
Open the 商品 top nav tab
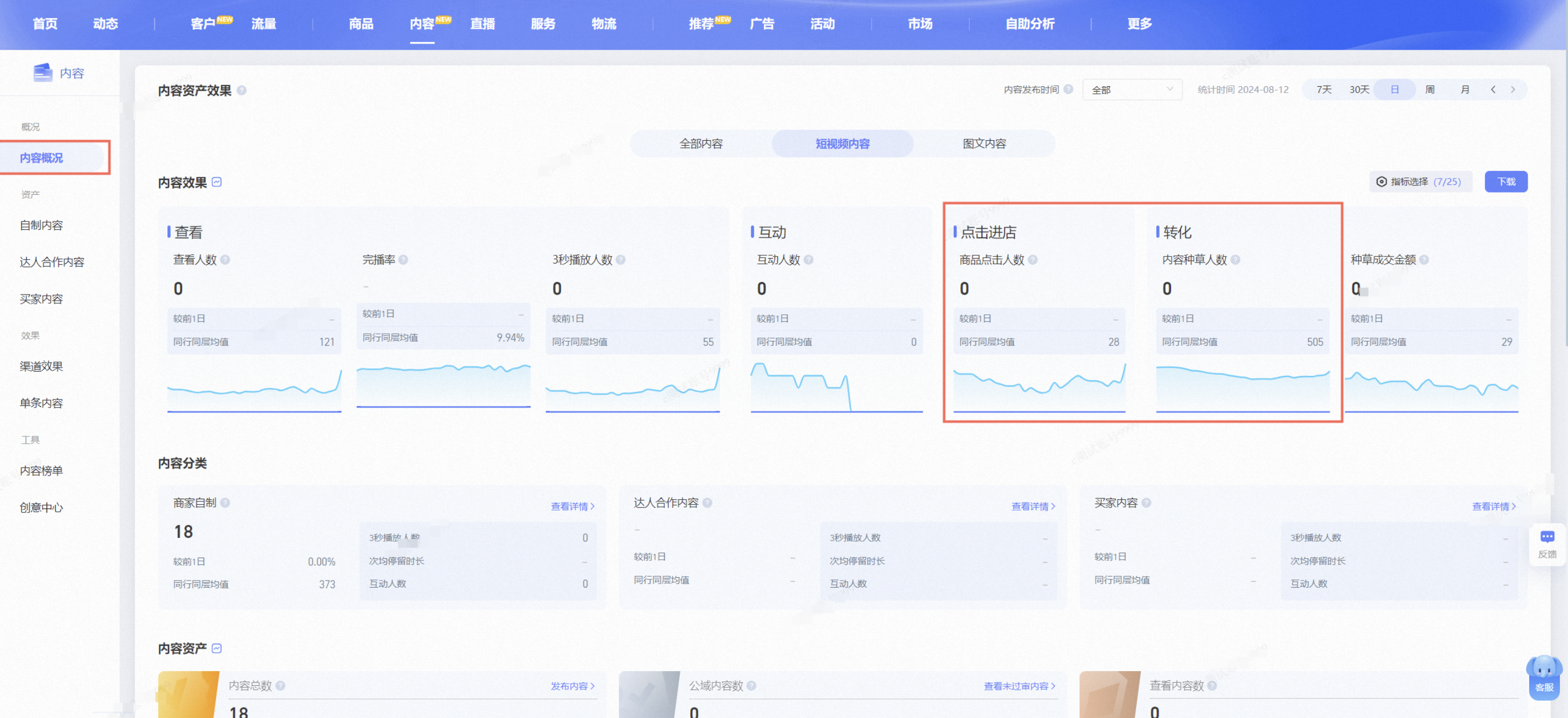pyautogui.click(x=361, y=23)
